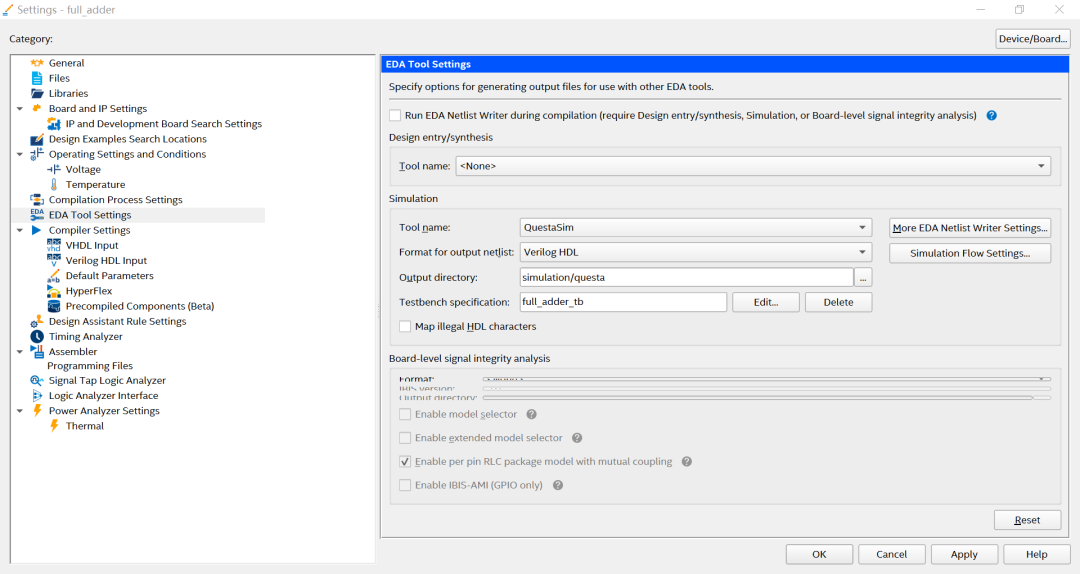
Task: Click the help icon beside EDA Netlist Writer
Action: click(991, 116)
